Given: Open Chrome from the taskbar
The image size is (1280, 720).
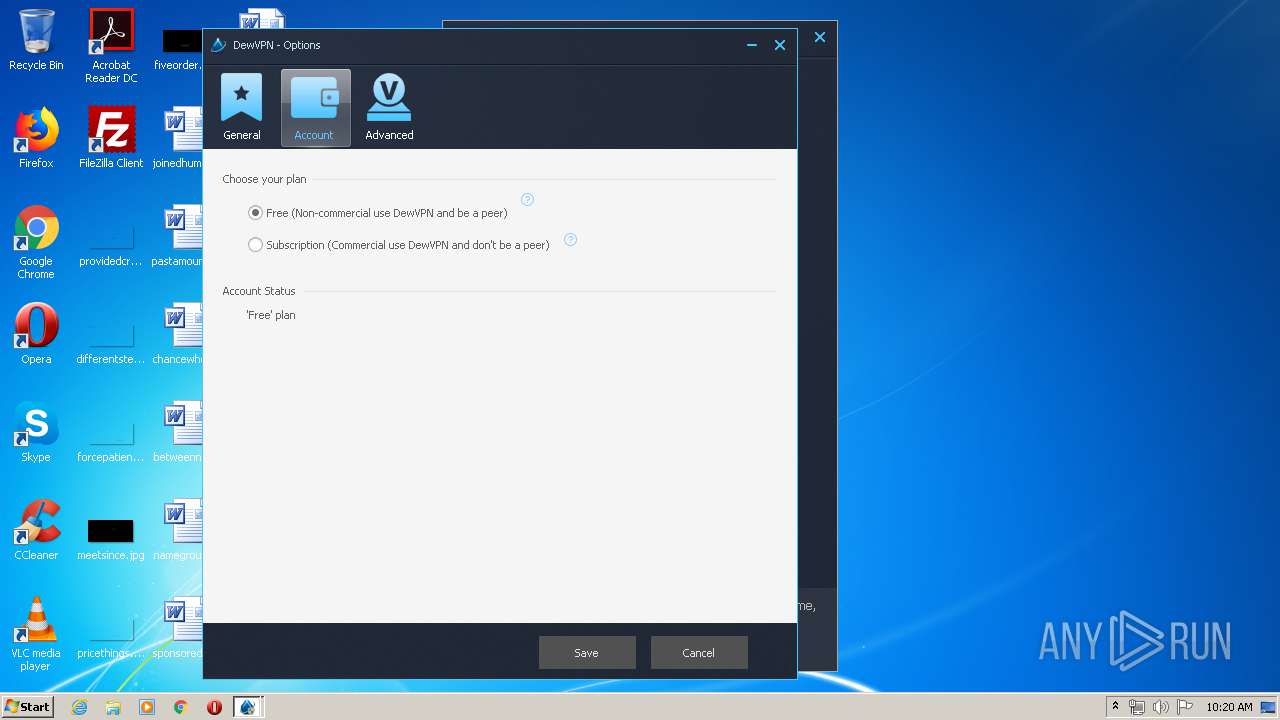Looking at the screenshot, I should coord(181,707).
